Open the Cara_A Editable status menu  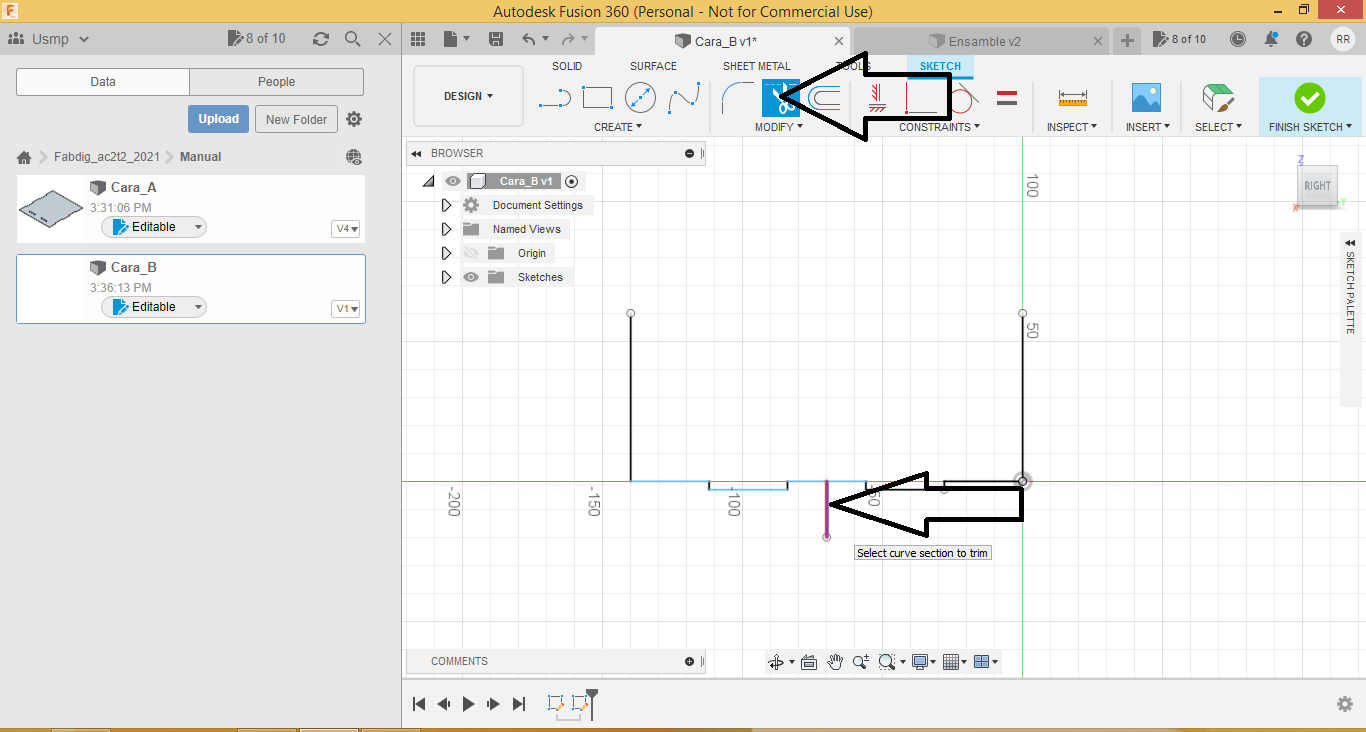(154, 227)
